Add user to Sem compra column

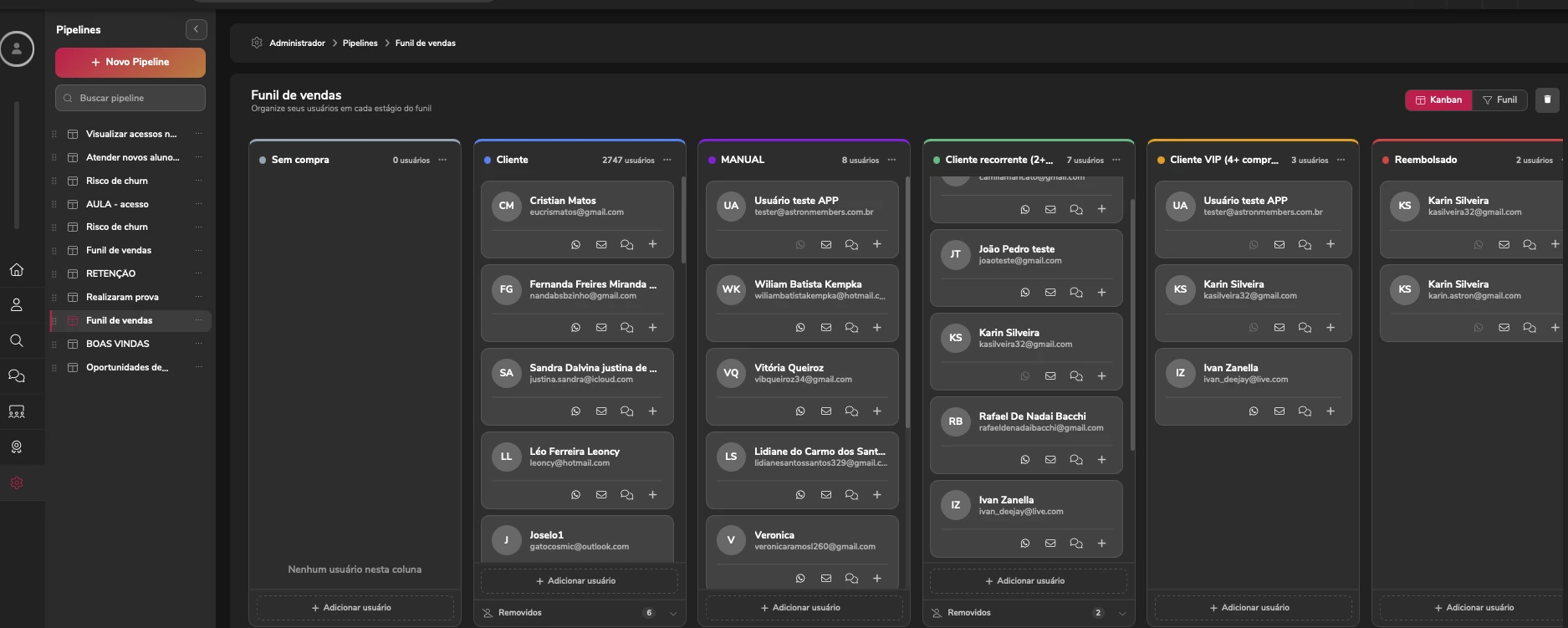[x=355, y=608]
